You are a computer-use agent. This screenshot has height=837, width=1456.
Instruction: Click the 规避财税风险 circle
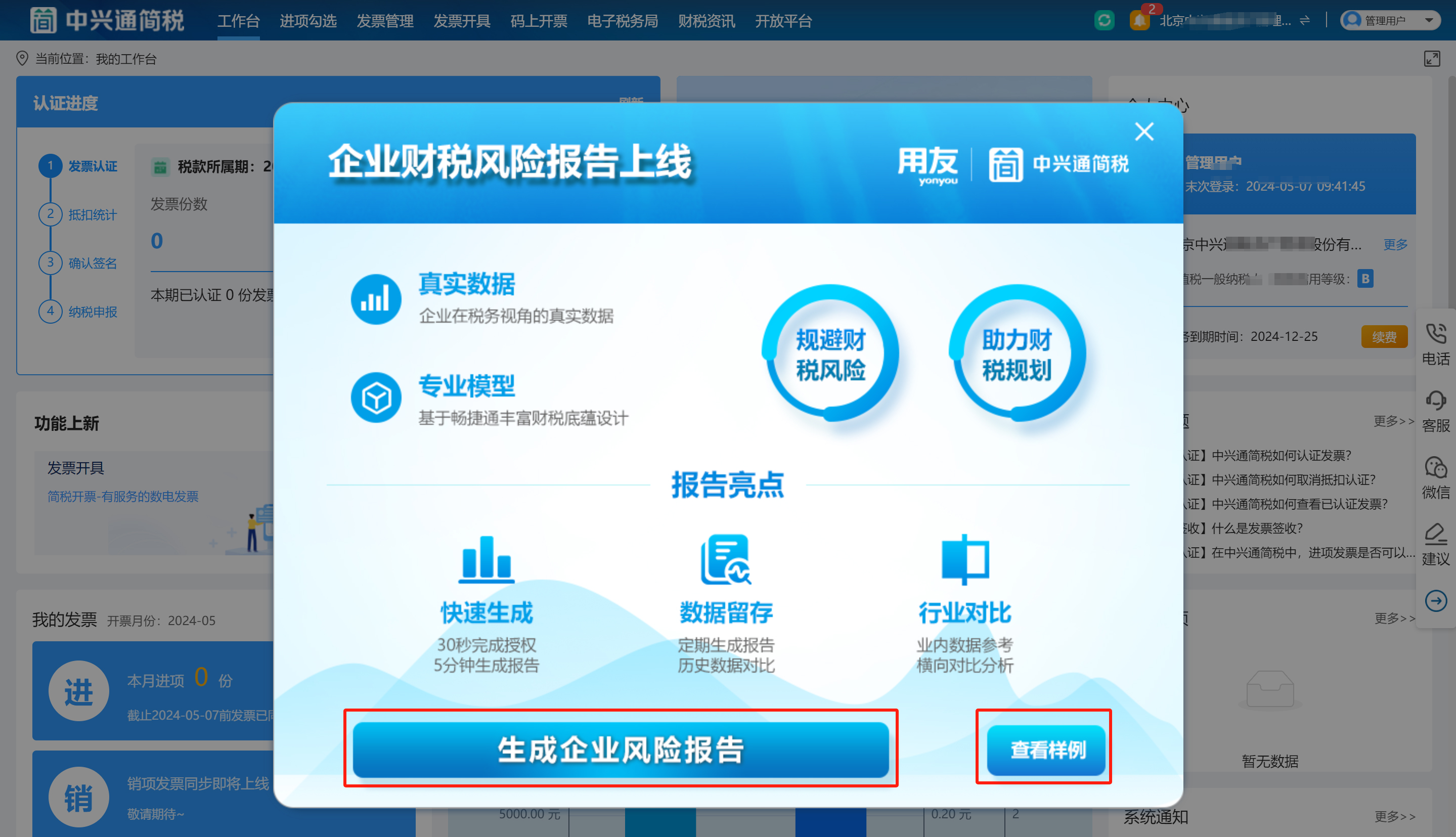pos(830,353)
